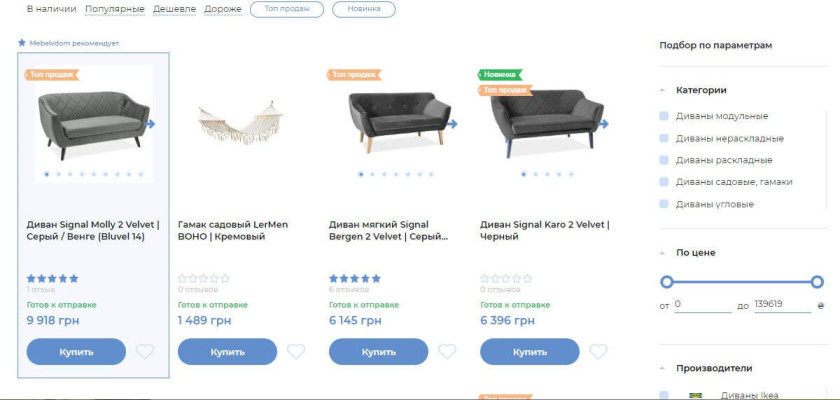Tick the Диваны угловые filter checkbox
The height and width of the screenshot is (400, 840).
(664, 204)
